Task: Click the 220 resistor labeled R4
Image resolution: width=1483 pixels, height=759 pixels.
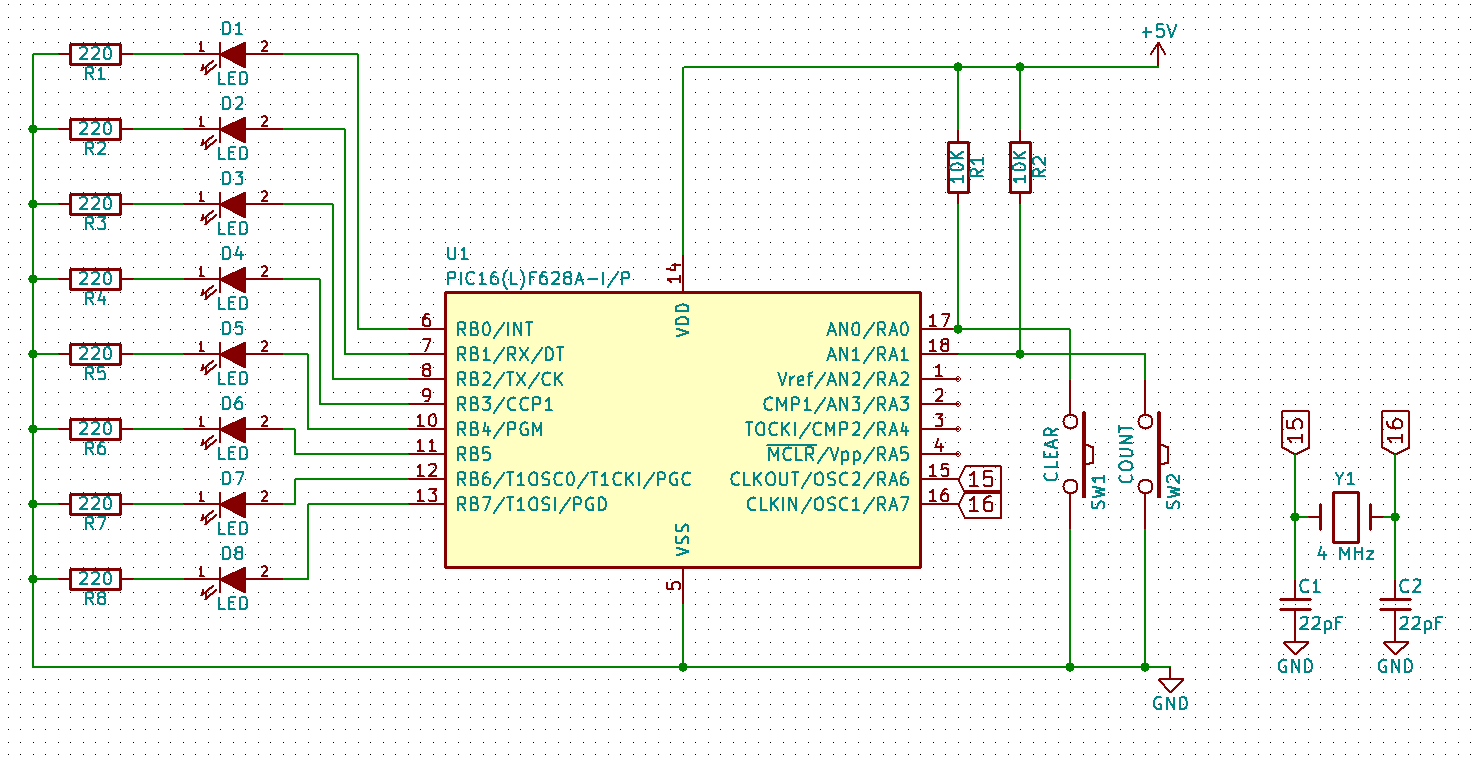Action: point(95,279)
